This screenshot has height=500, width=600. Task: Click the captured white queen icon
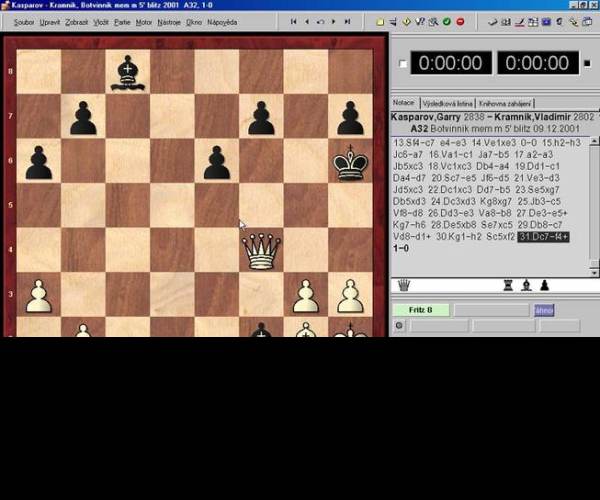pyautogui.click(x=404, y=285)
